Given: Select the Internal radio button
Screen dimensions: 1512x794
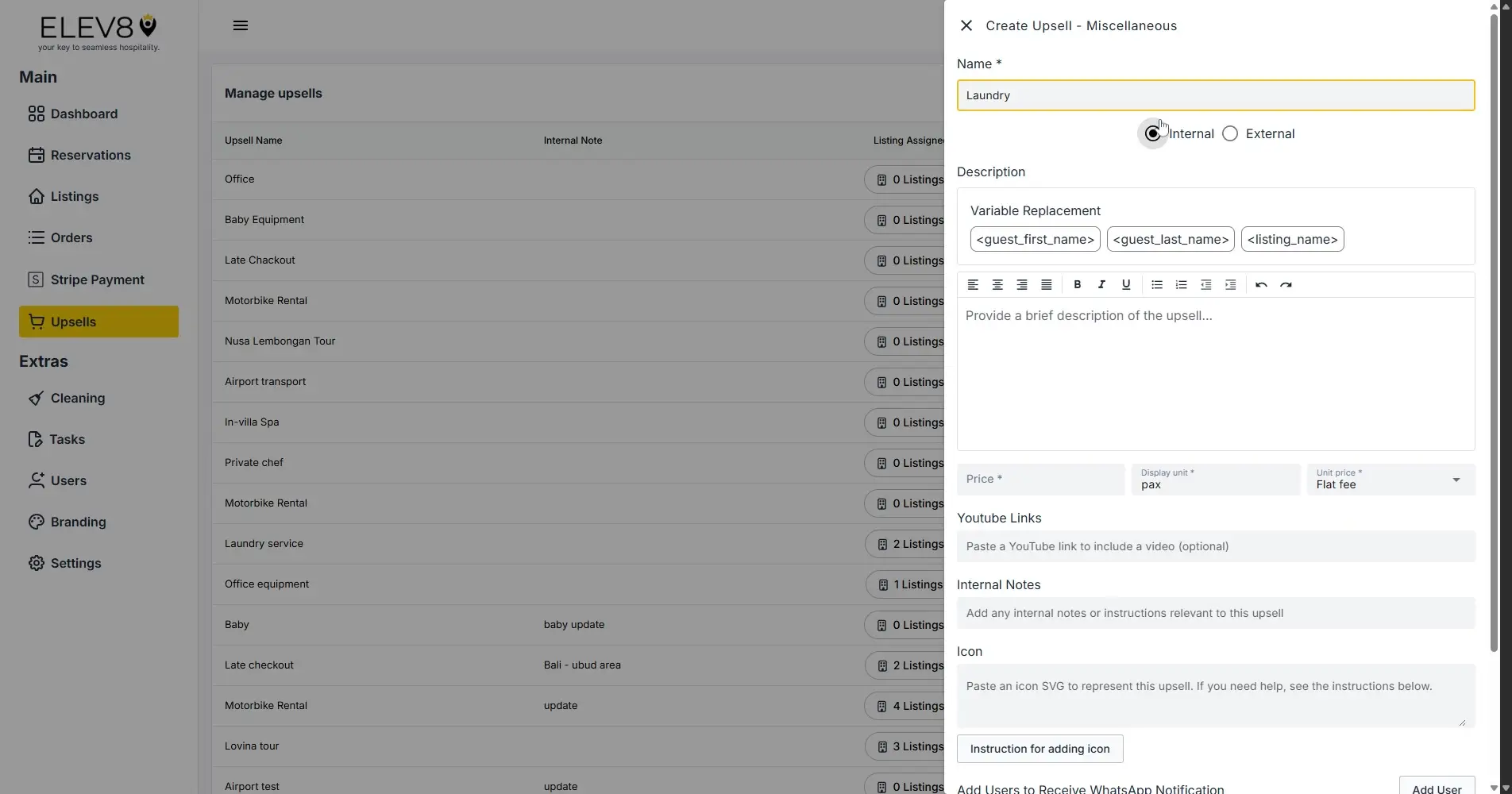Looking at the screenshot, I should [x=1152, y=133].
